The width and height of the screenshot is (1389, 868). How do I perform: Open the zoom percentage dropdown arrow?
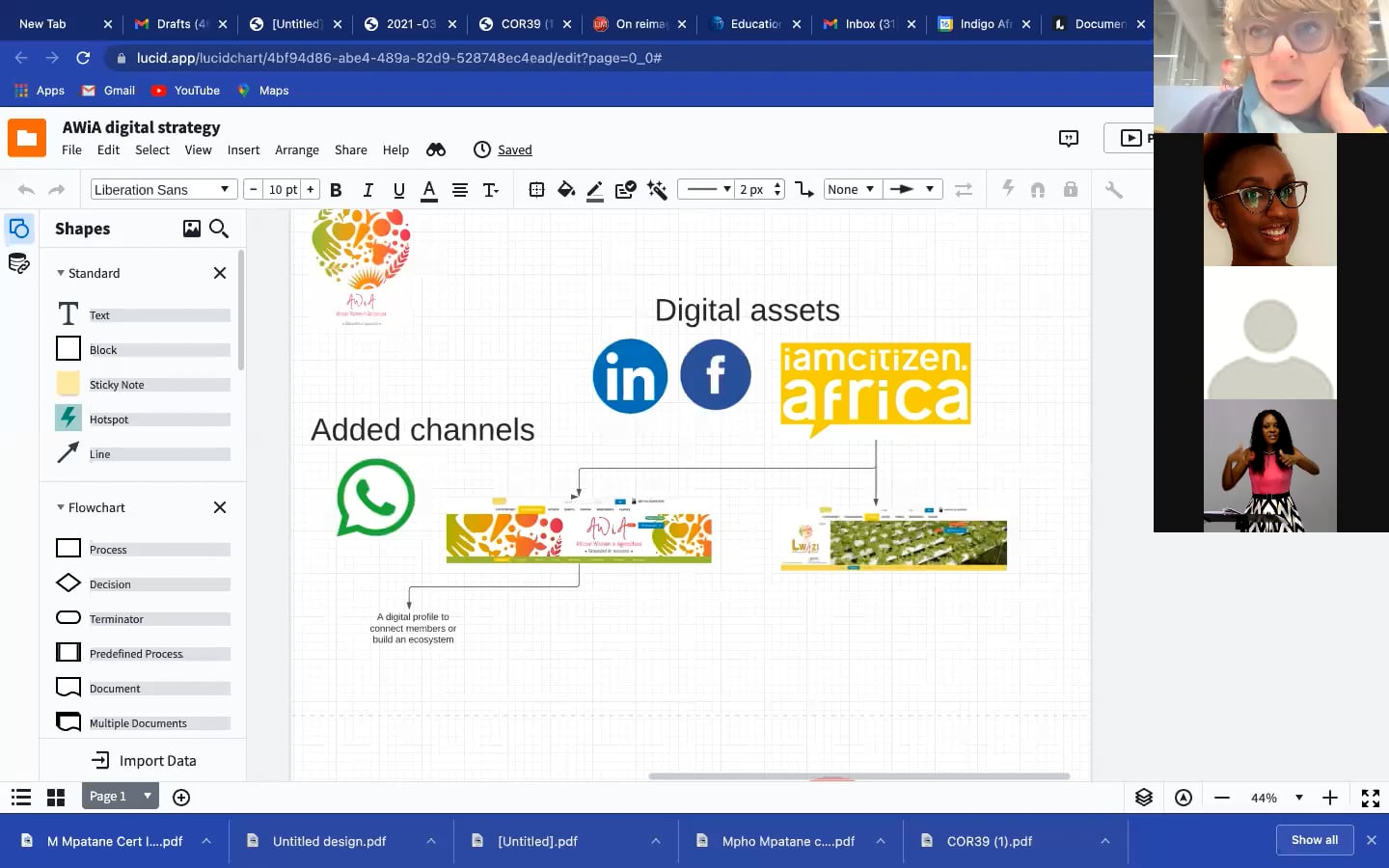pos(1299,798)
